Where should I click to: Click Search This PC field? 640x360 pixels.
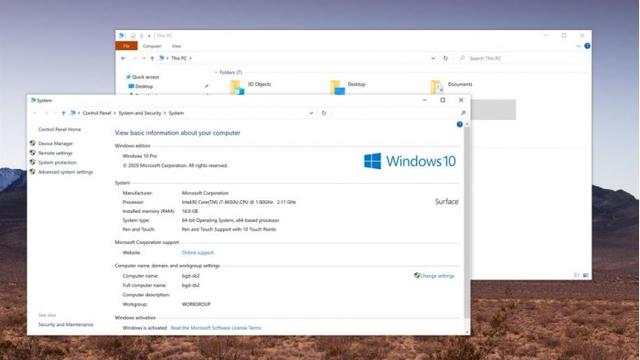click(522, 58)
